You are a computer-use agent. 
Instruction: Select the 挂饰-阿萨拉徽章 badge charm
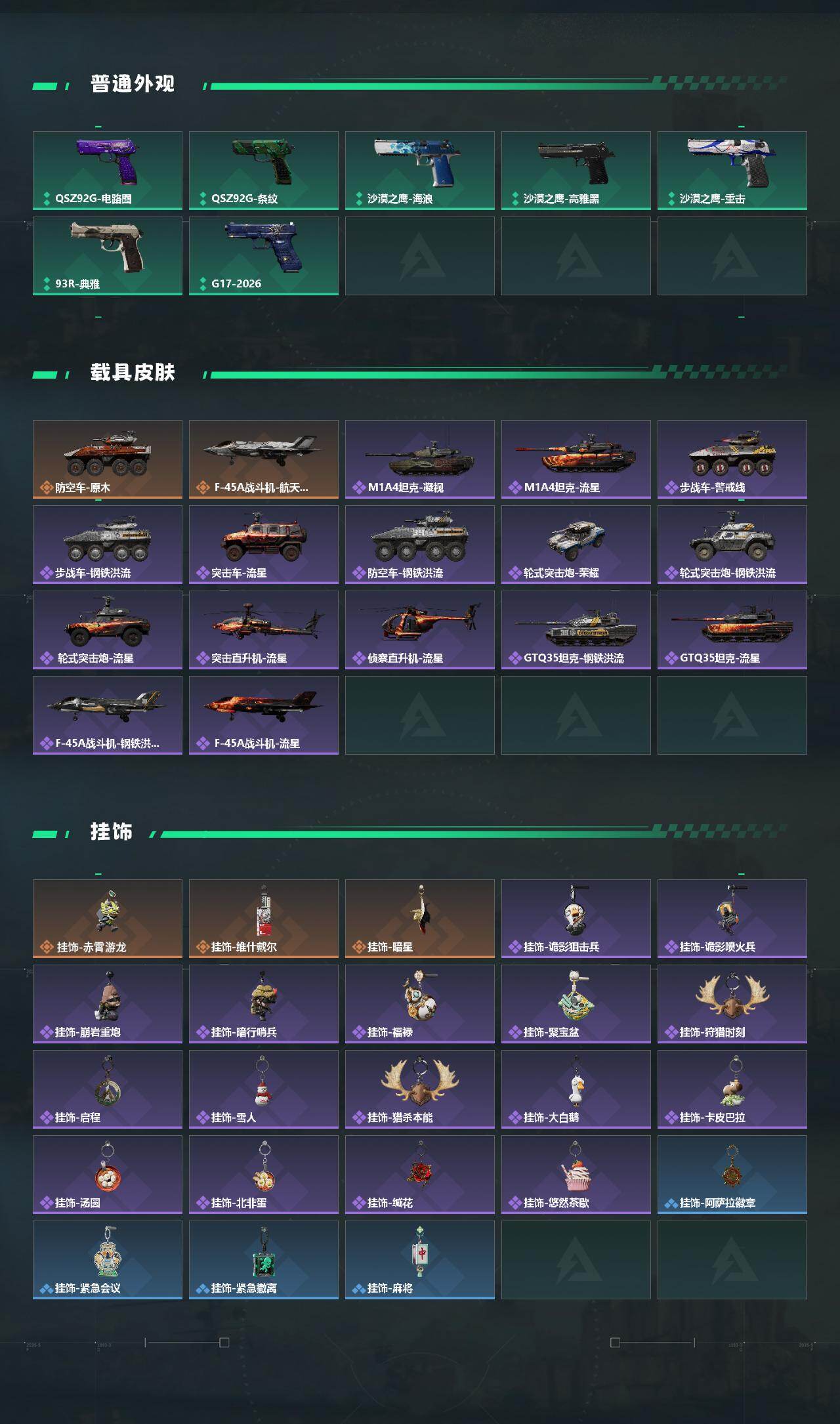(732, 1175)
